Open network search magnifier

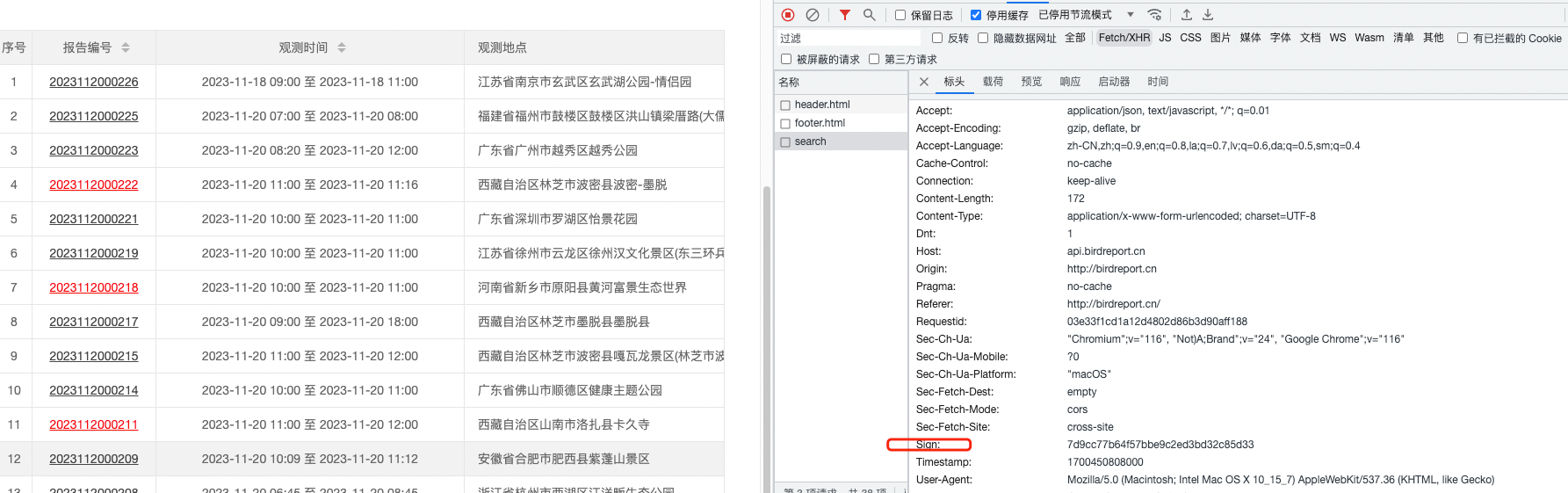tap(869, 15)
